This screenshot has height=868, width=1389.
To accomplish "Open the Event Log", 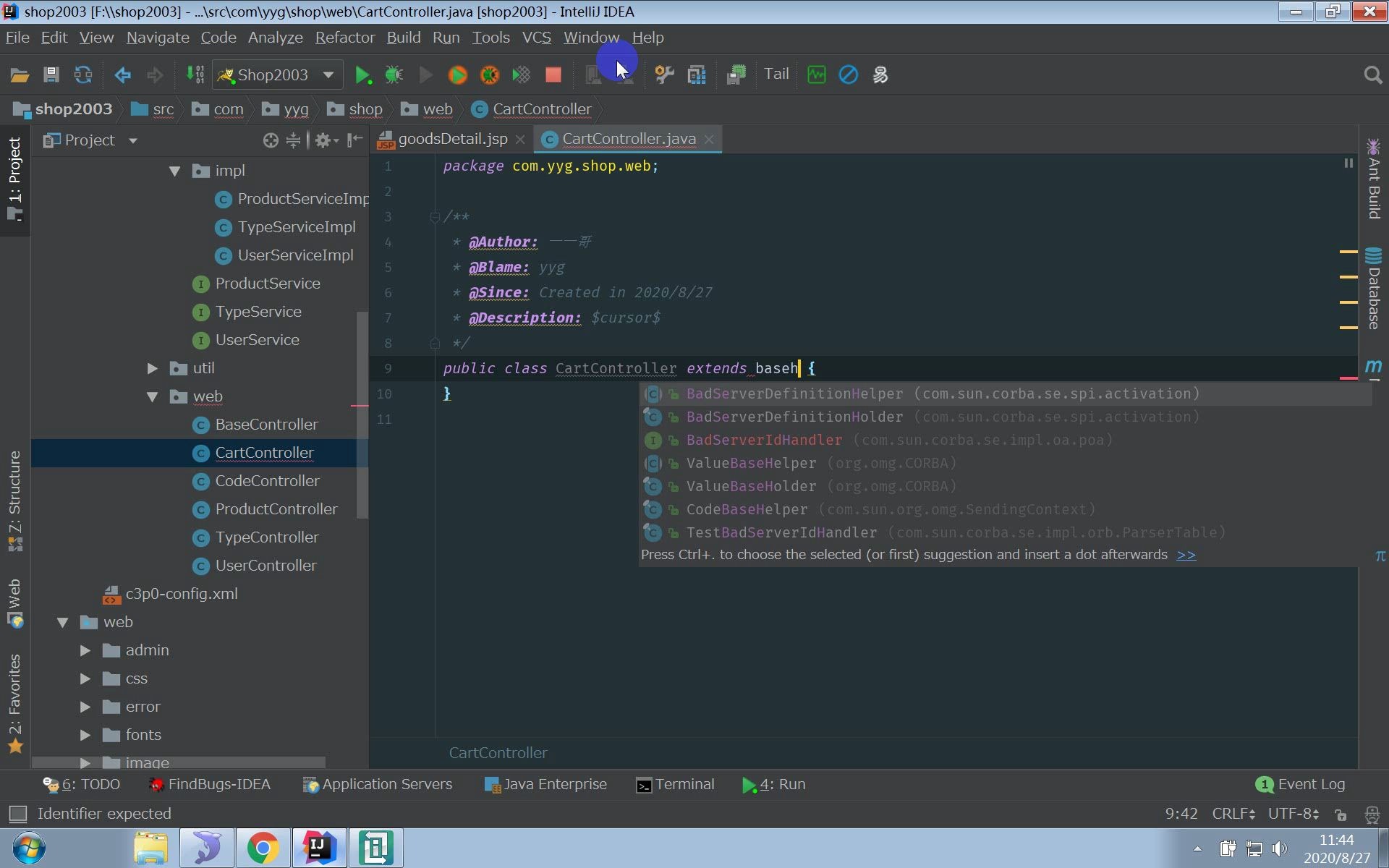I will click(x=1300, y=784).
